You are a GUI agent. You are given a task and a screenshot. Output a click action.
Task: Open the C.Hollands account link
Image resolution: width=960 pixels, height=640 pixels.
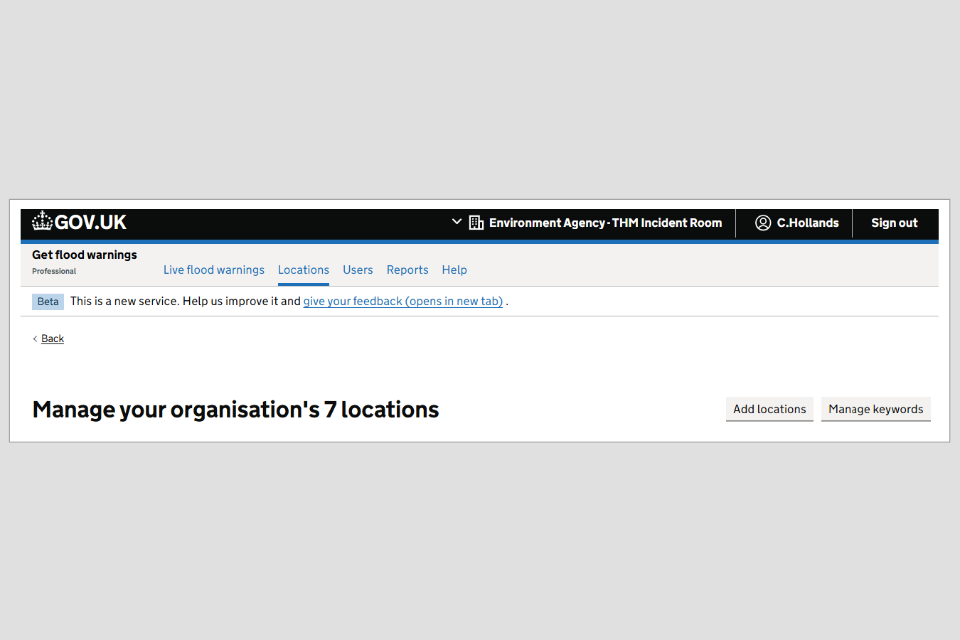point(807,223)
